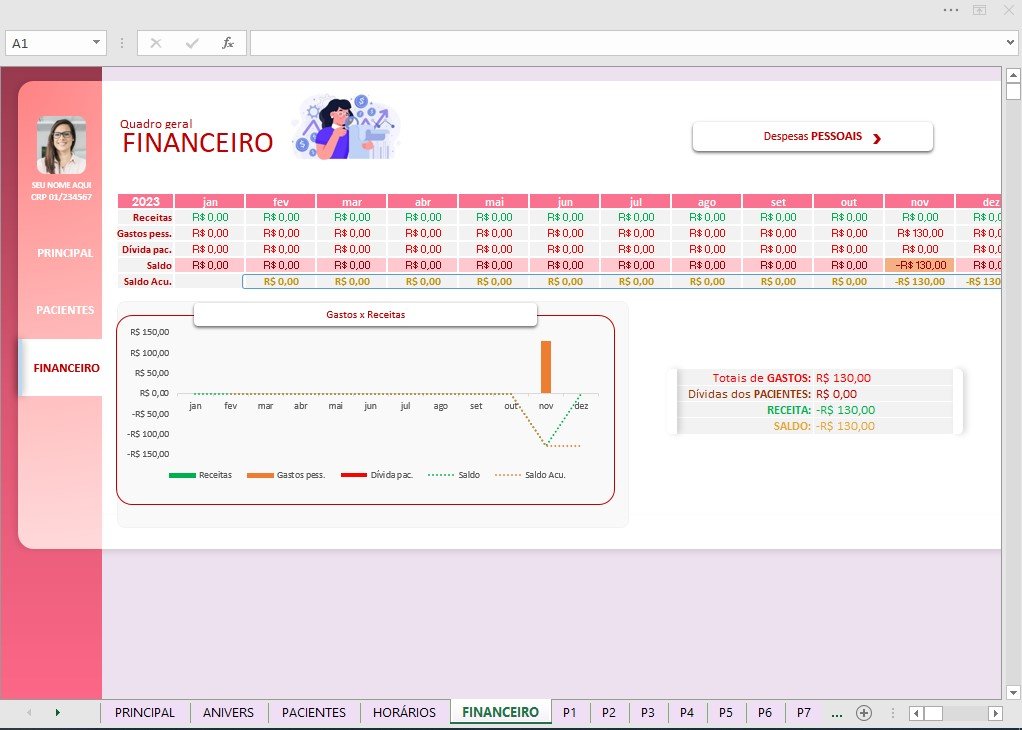1022x730 pixels.
Task: Expand the formula bar with chevron
Action: click(1010, 43)
